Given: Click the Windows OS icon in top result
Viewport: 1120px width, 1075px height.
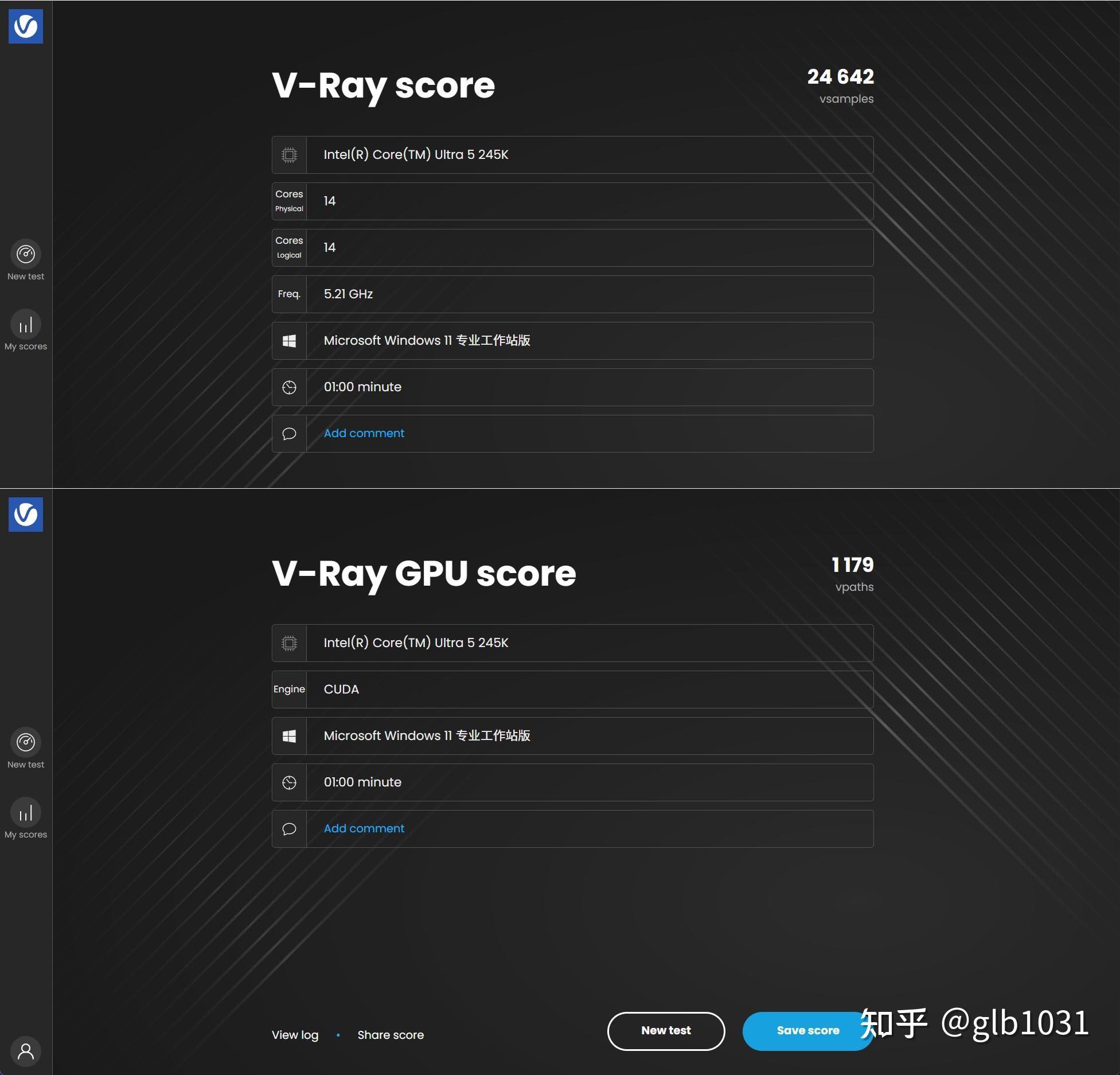Looking at the screenshot, I should pos(288,340).
